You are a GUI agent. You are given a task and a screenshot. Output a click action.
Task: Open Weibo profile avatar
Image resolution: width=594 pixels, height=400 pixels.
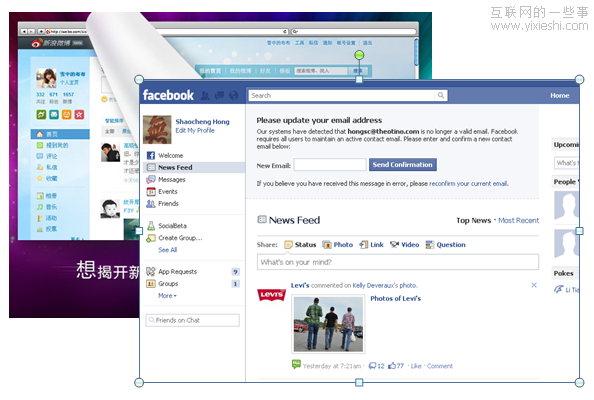pyautogui.click(x=46, y=78)
